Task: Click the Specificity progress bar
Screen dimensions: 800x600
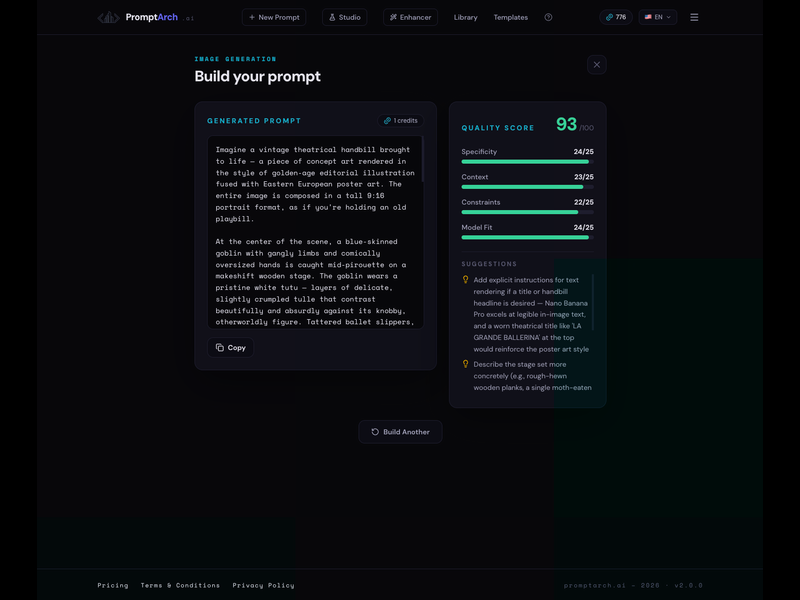Action: point(527,162)
